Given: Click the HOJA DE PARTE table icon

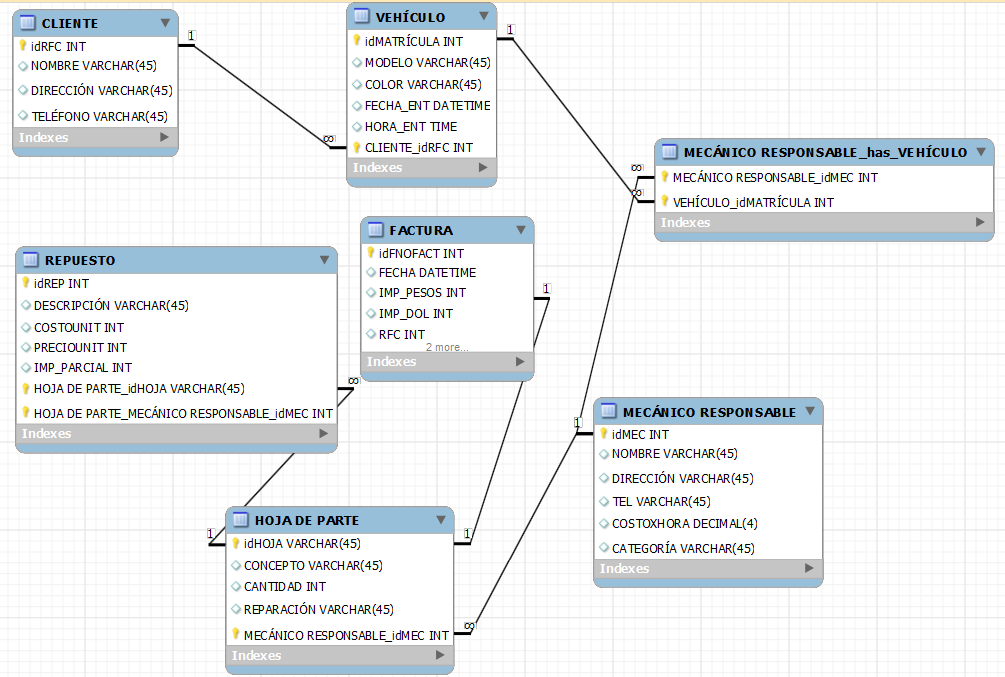Looking at the screenshot, I should (x=241, y=520).
